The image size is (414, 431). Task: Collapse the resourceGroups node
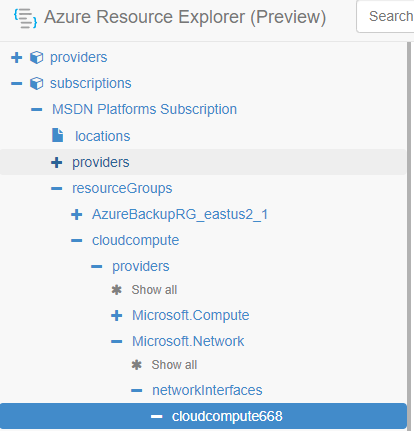point(56,188)
